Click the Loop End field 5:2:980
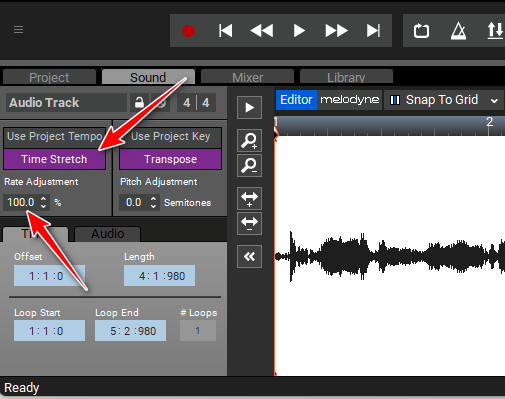The image size is (505, 399). coord(130,331)
